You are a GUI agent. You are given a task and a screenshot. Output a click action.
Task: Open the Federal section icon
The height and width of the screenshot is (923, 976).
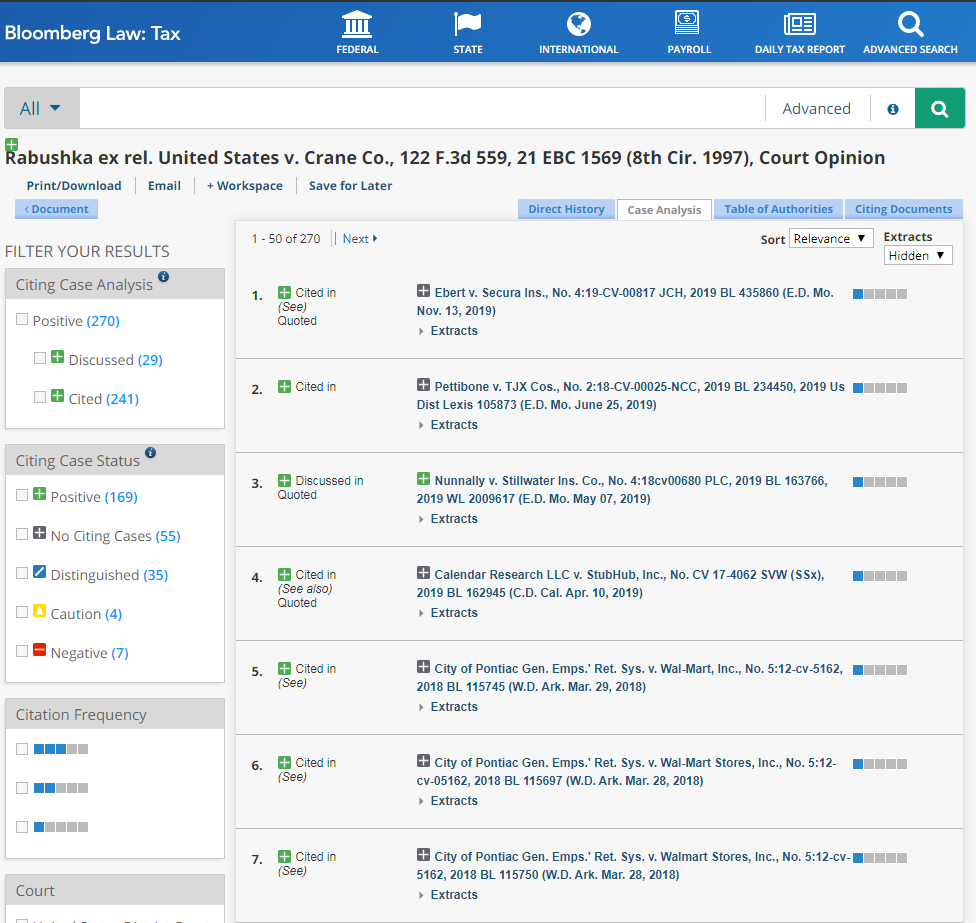coord(357,24)
